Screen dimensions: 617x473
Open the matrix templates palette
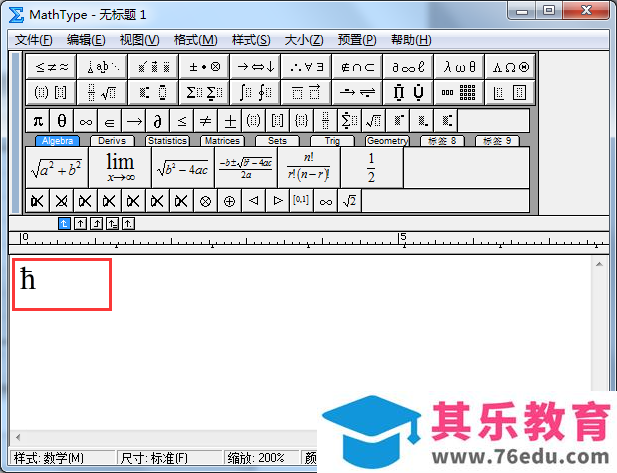tap(459, 92)
